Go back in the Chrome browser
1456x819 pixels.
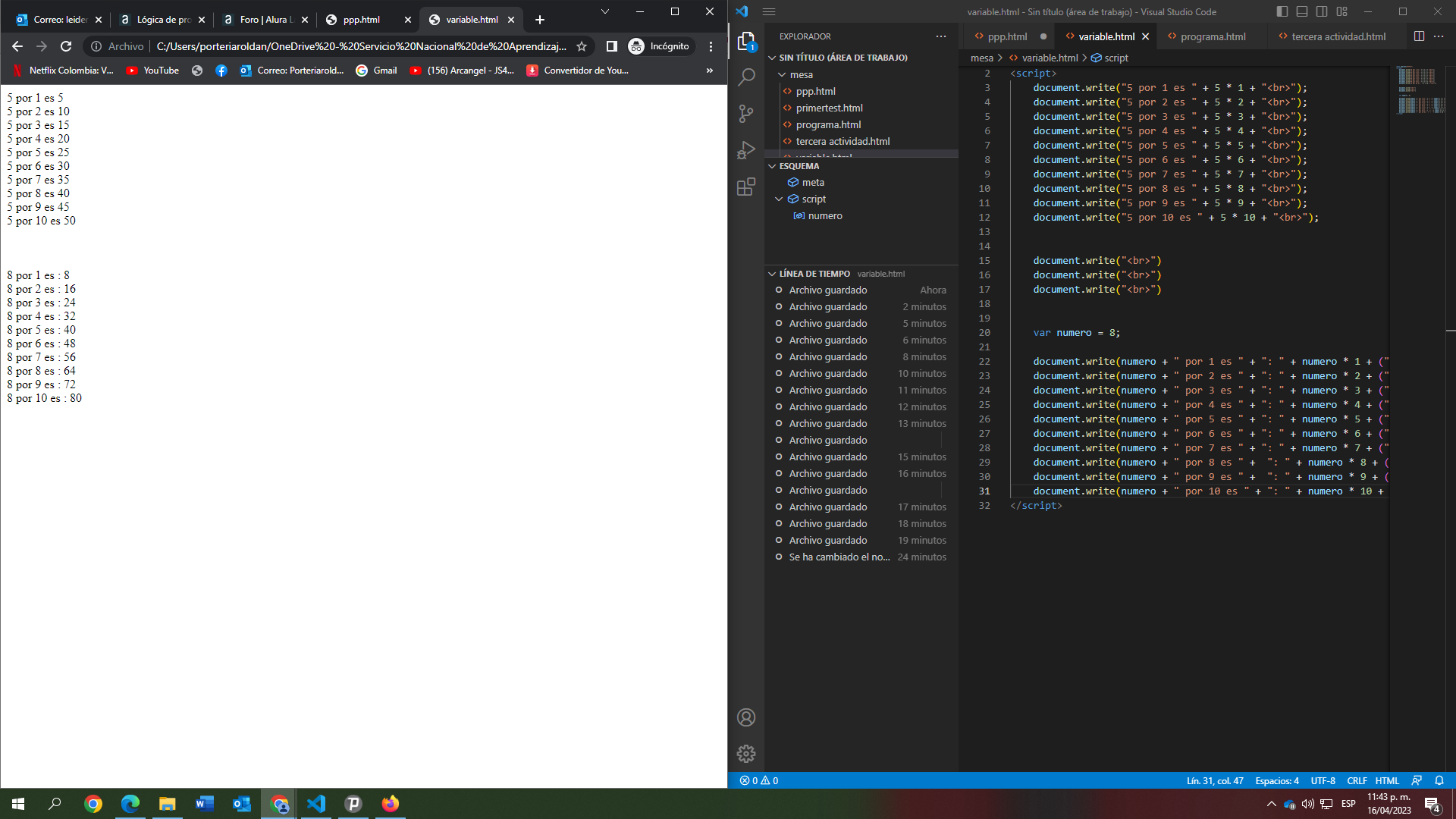point(17,46)
